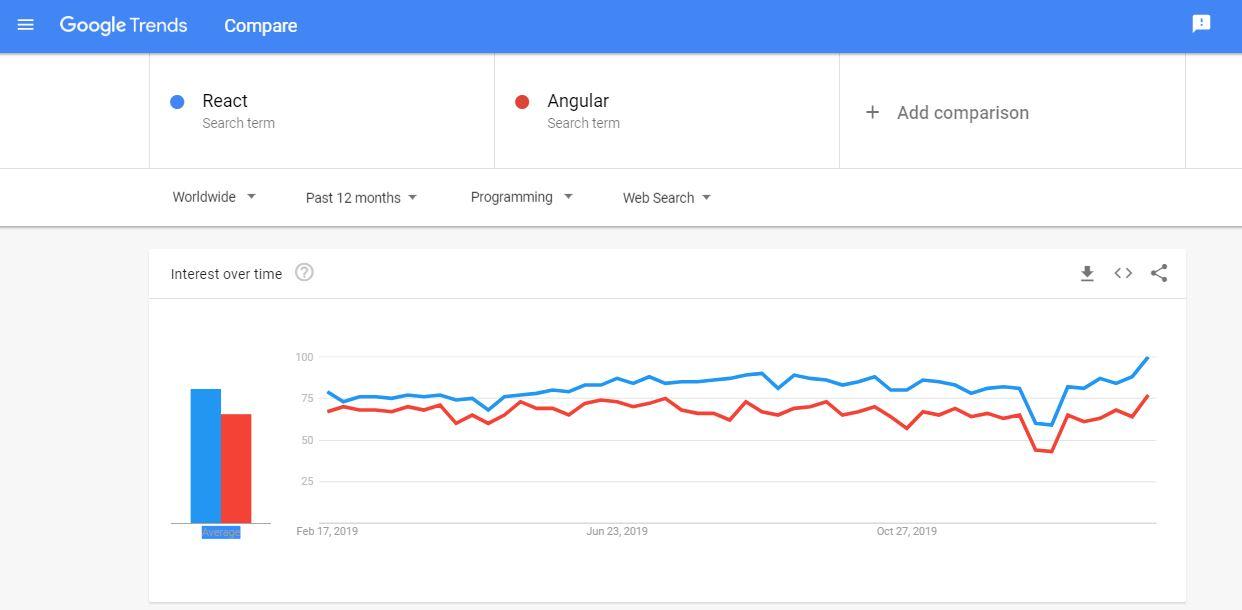Image resolution: width=1242 pixels, height=610 pixels.
Task: Download the interest over time data
Action: point(1087,273)
